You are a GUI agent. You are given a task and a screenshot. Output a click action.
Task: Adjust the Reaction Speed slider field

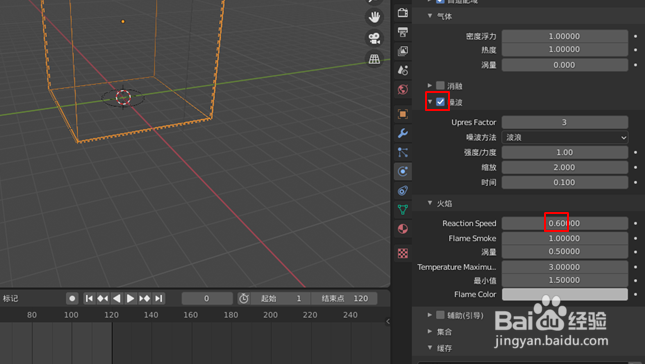click(565, 223)
